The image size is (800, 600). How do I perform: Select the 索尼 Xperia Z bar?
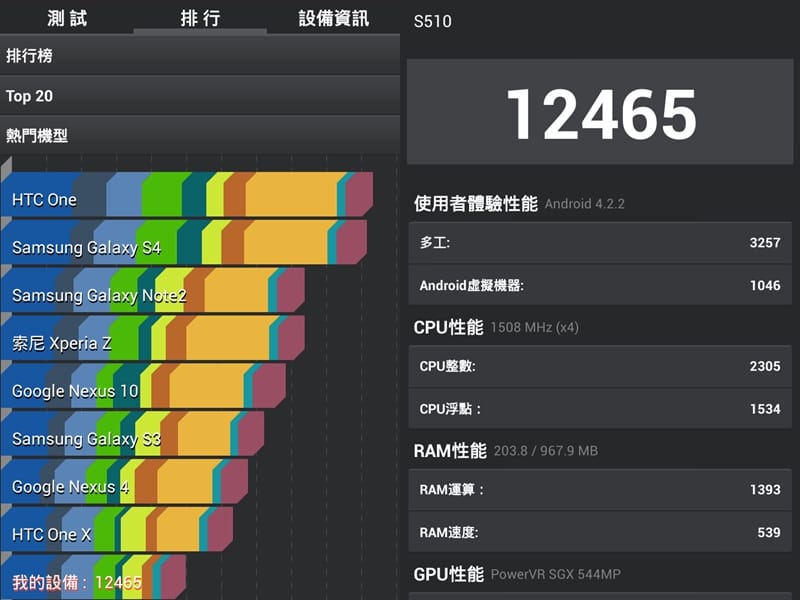153,338
